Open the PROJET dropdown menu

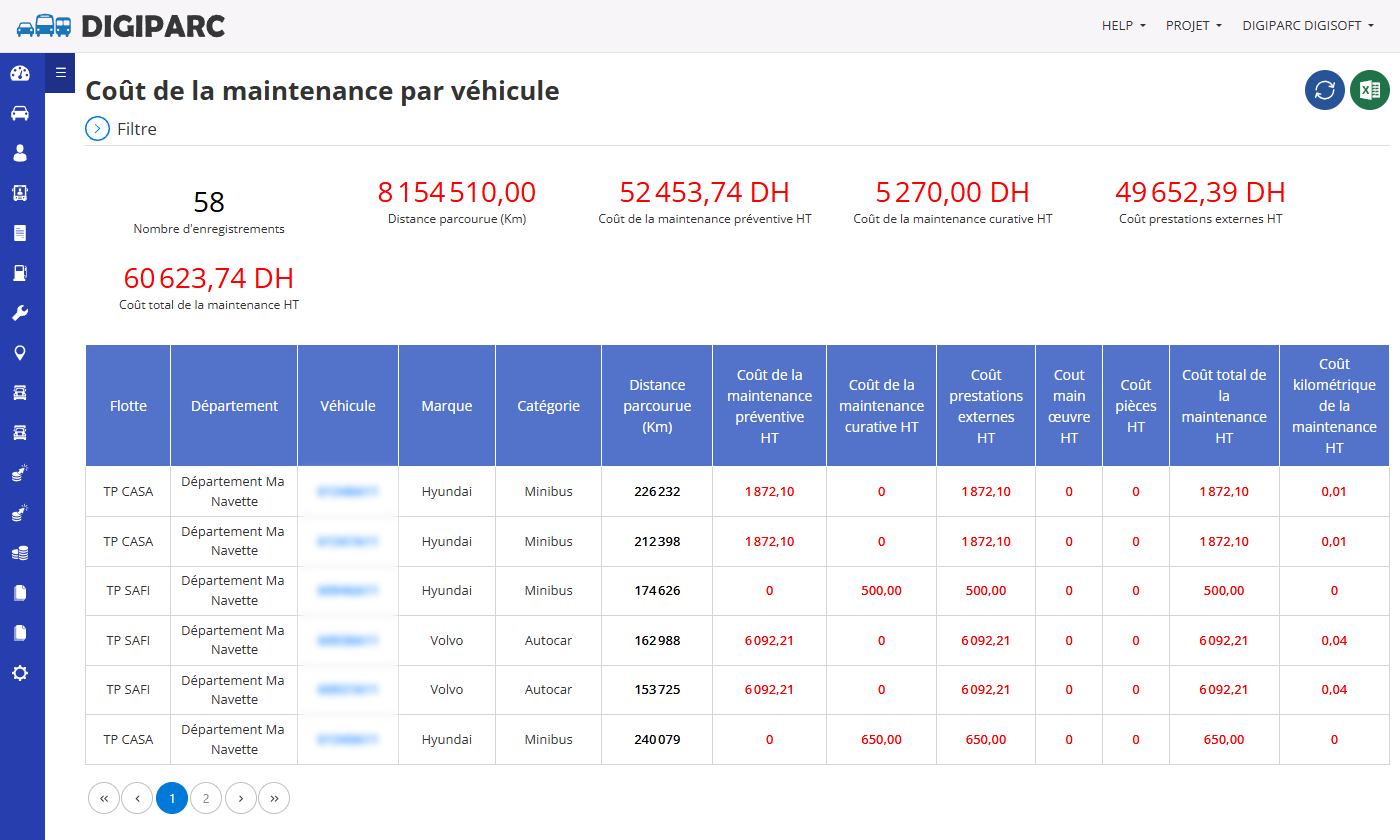[1194, 26]
